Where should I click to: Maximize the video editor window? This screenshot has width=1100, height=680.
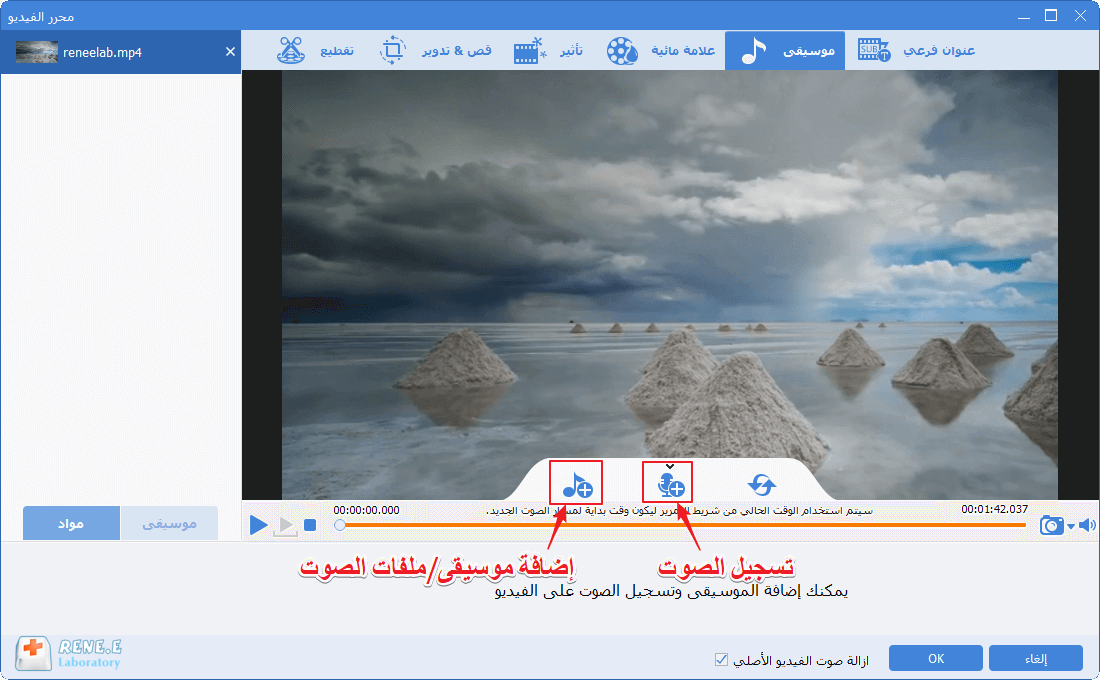(1051, 15)
